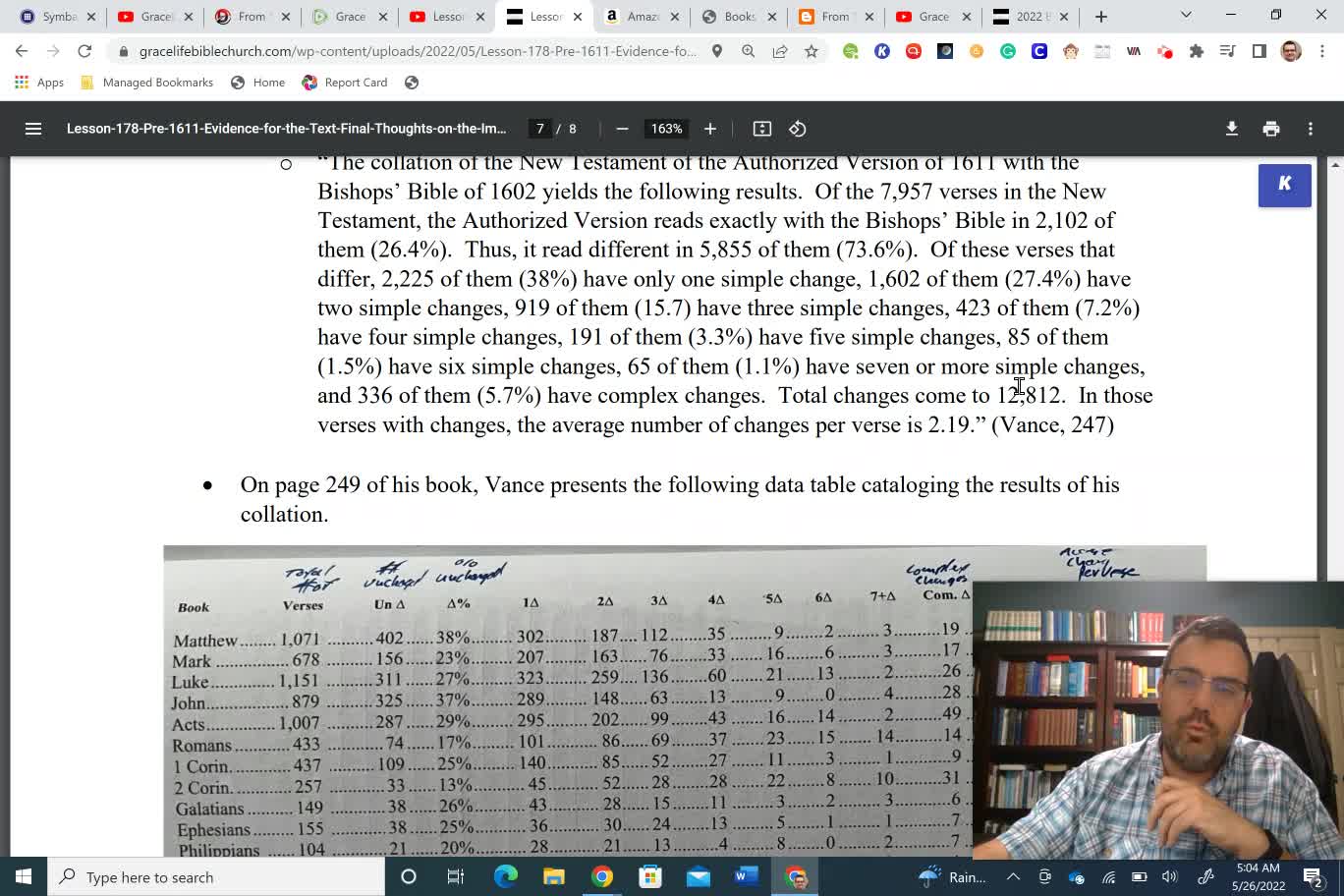Share this page icon in address bar
1344x896 pixels.
click(780, 51)
